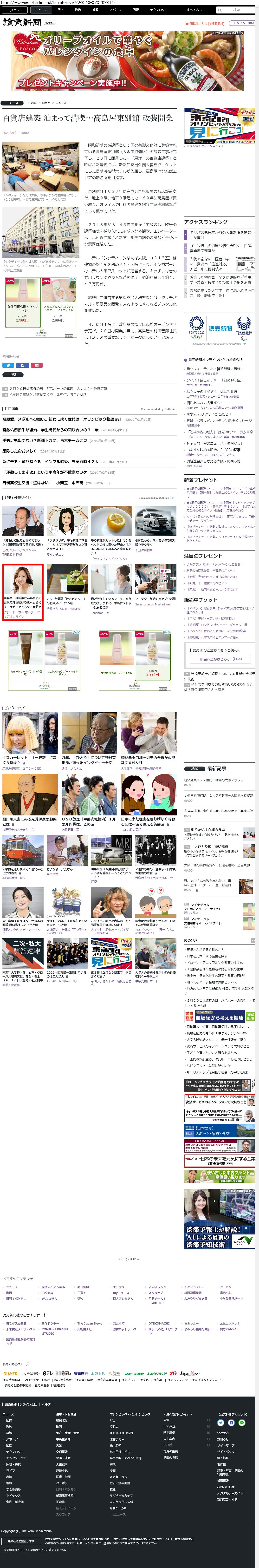Open the 日豪高校生交流 recommended article
This screenshot has height=1568, width=259.
pyautogui.click(x=43, y=483)
